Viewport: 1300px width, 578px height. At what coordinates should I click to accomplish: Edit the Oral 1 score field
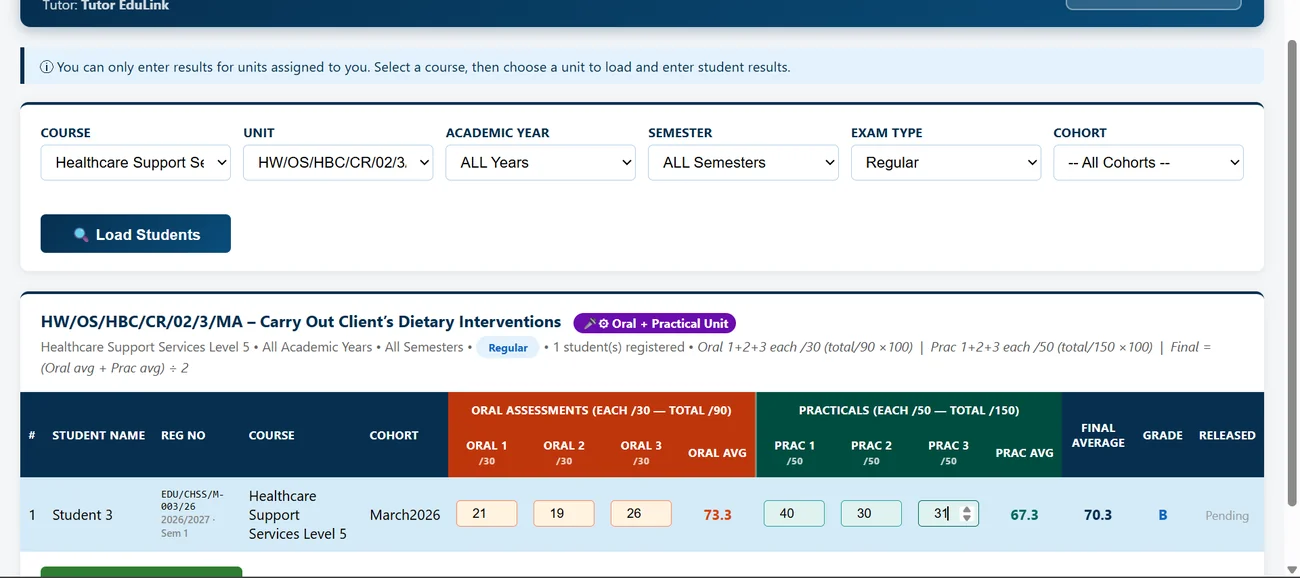click(487, 514)
